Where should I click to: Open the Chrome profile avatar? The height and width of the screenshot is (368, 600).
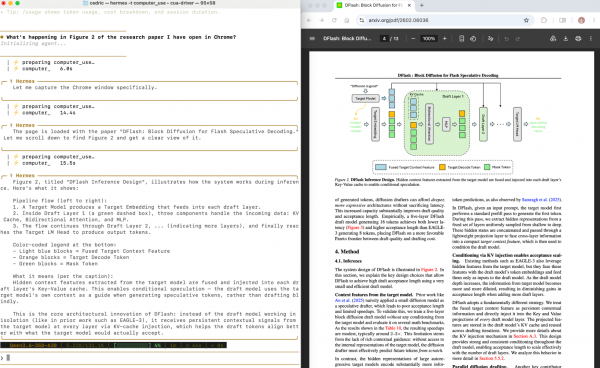click(x=581, y=20)
